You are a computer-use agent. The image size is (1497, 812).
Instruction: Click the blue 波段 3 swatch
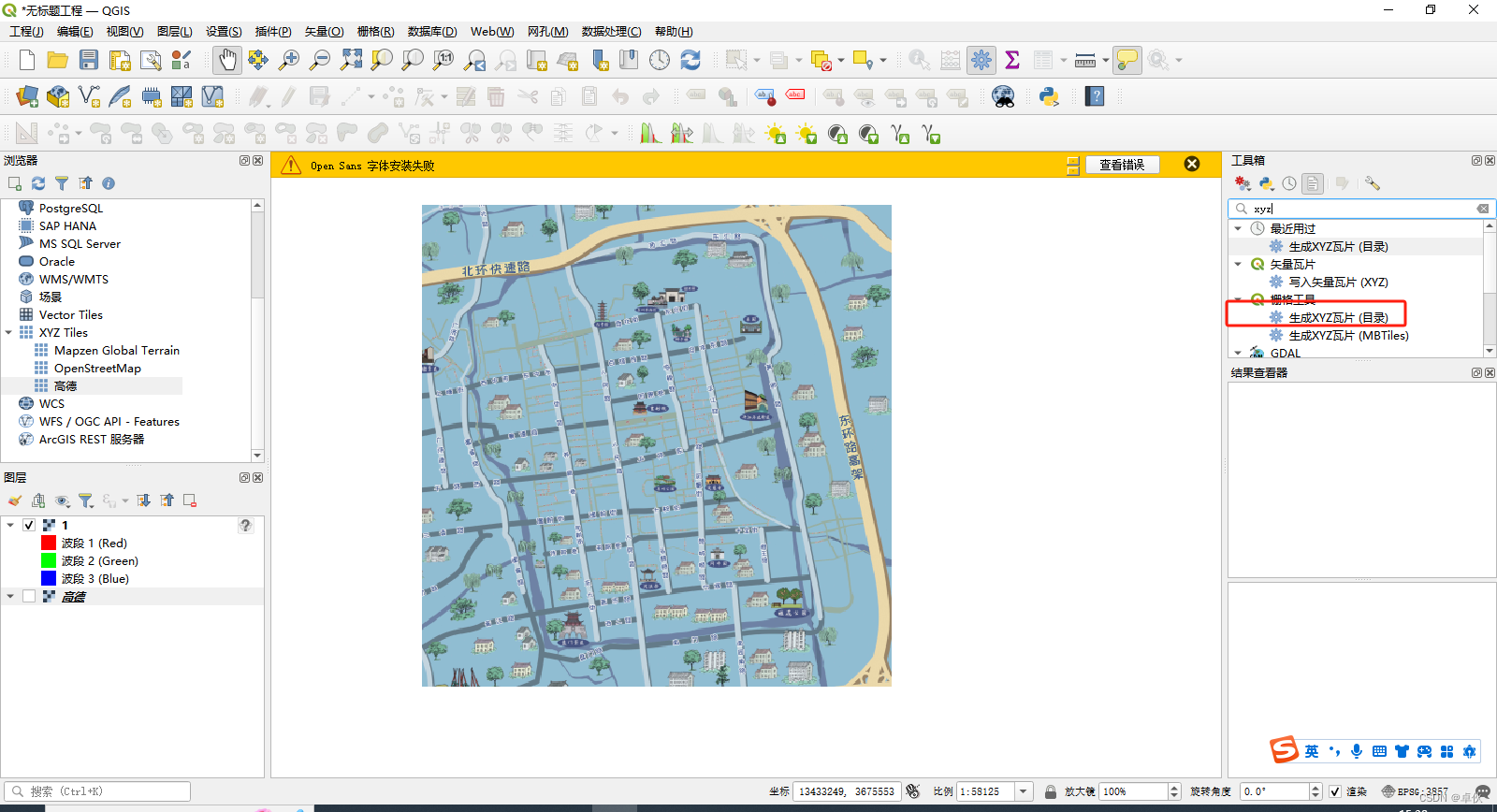(49, 579)
